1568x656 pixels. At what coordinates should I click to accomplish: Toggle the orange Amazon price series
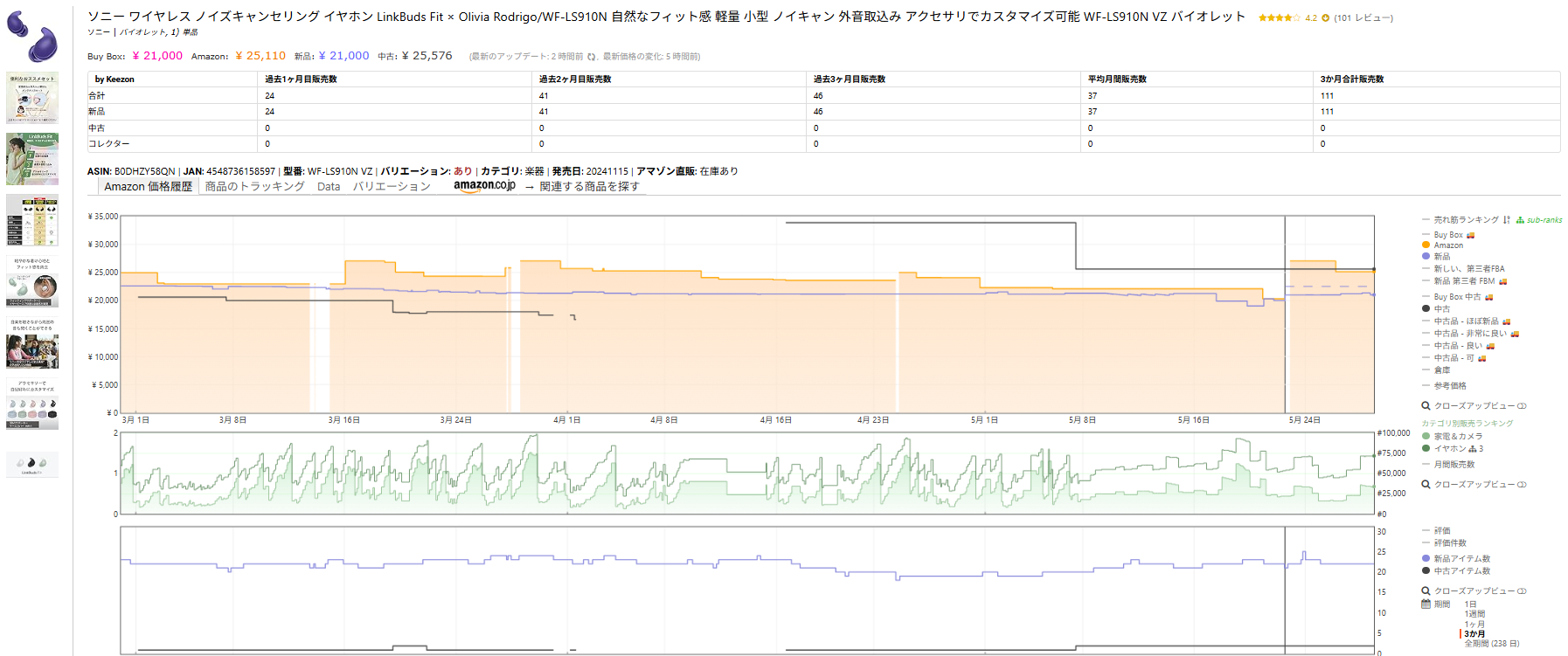click(1442, 245)
